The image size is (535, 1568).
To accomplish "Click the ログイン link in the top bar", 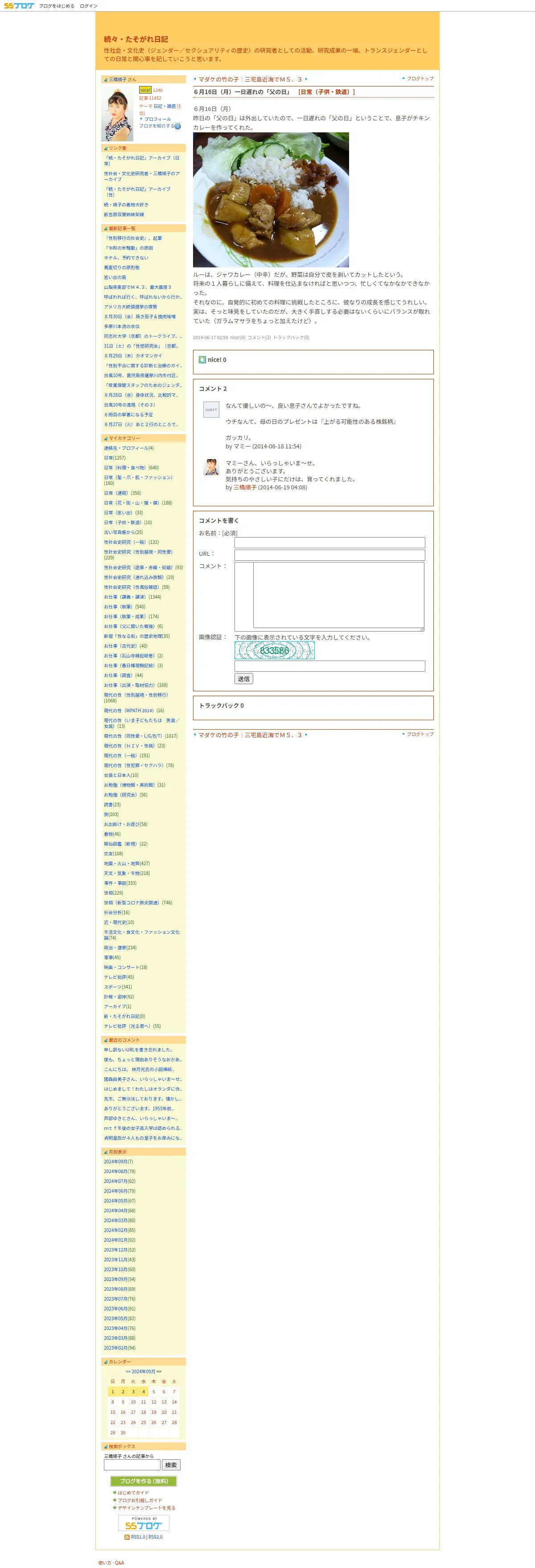I will tap(89, 6).
